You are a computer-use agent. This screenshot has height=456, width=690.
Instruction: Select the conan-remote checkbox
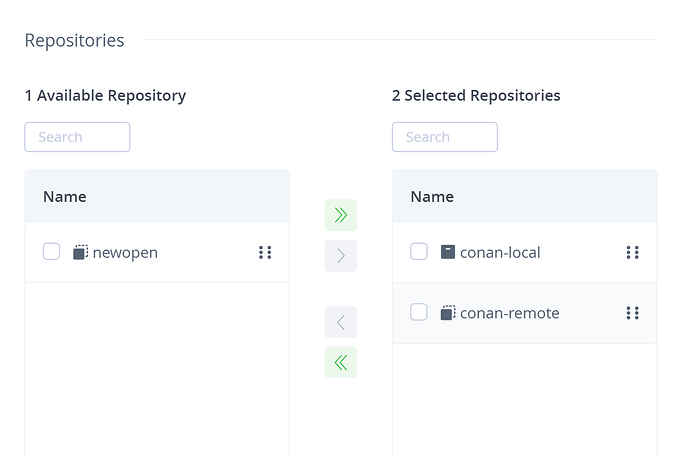click(x=419, y=313)
